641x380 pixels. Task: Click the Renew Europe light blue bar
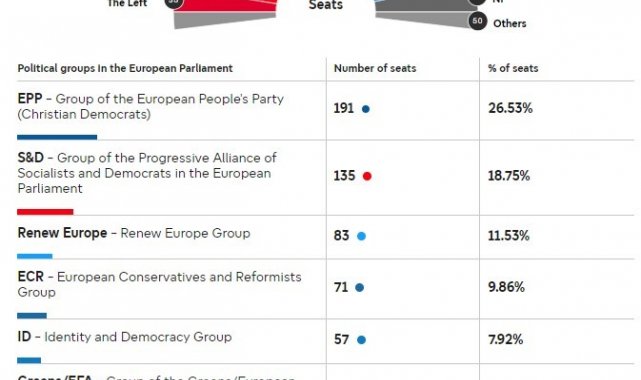35,256
